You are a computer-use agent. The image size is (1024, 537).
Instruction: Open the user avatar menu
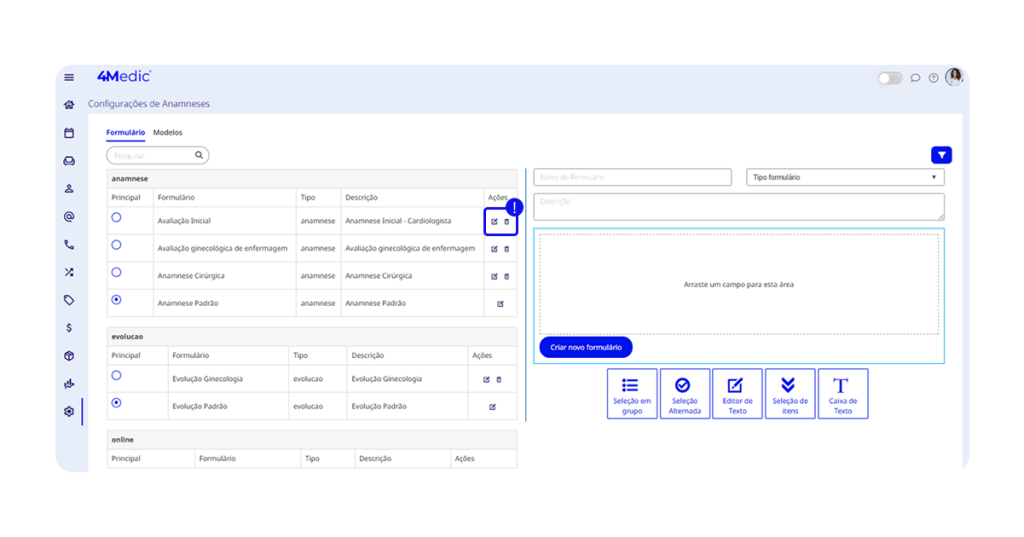coord(954,77)
